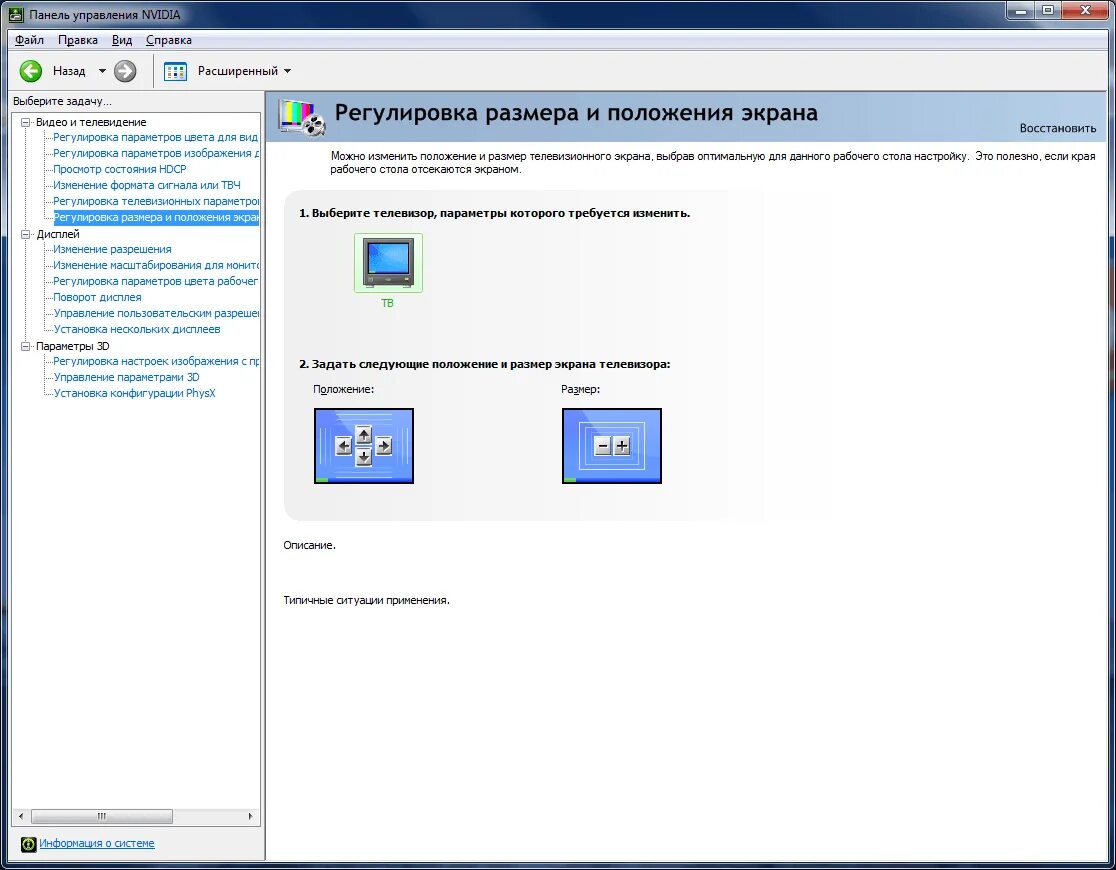This screenshot has width=1116, height=870.
Task: Click the move-down arrow in Положение
Action: pos(364,457)
